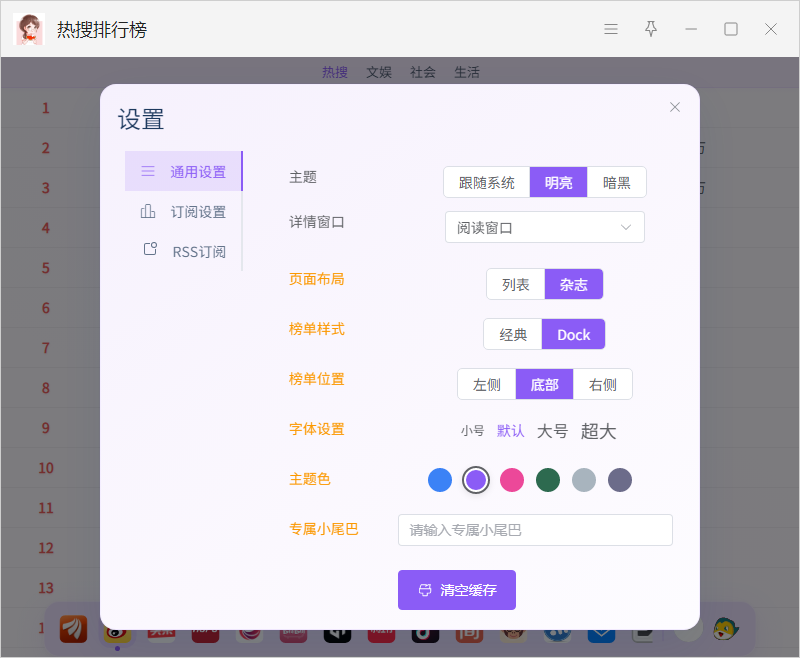800x658 pixels.
Task: Open the fish mascot icon in dock
Action: pyautogui.click(x=726, y=629)
